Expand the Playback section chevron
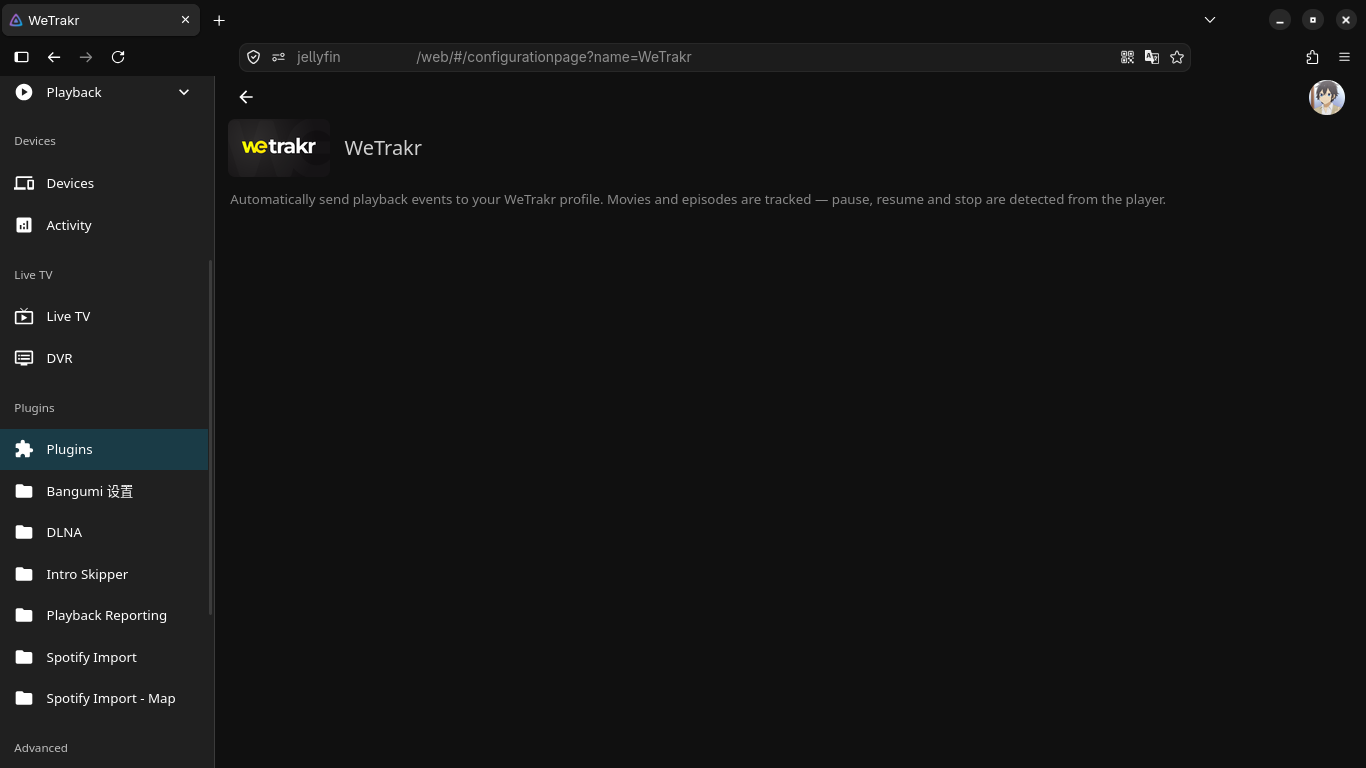Image resolution: width=1366 pixels, height=768 pixels. [184, 92]
